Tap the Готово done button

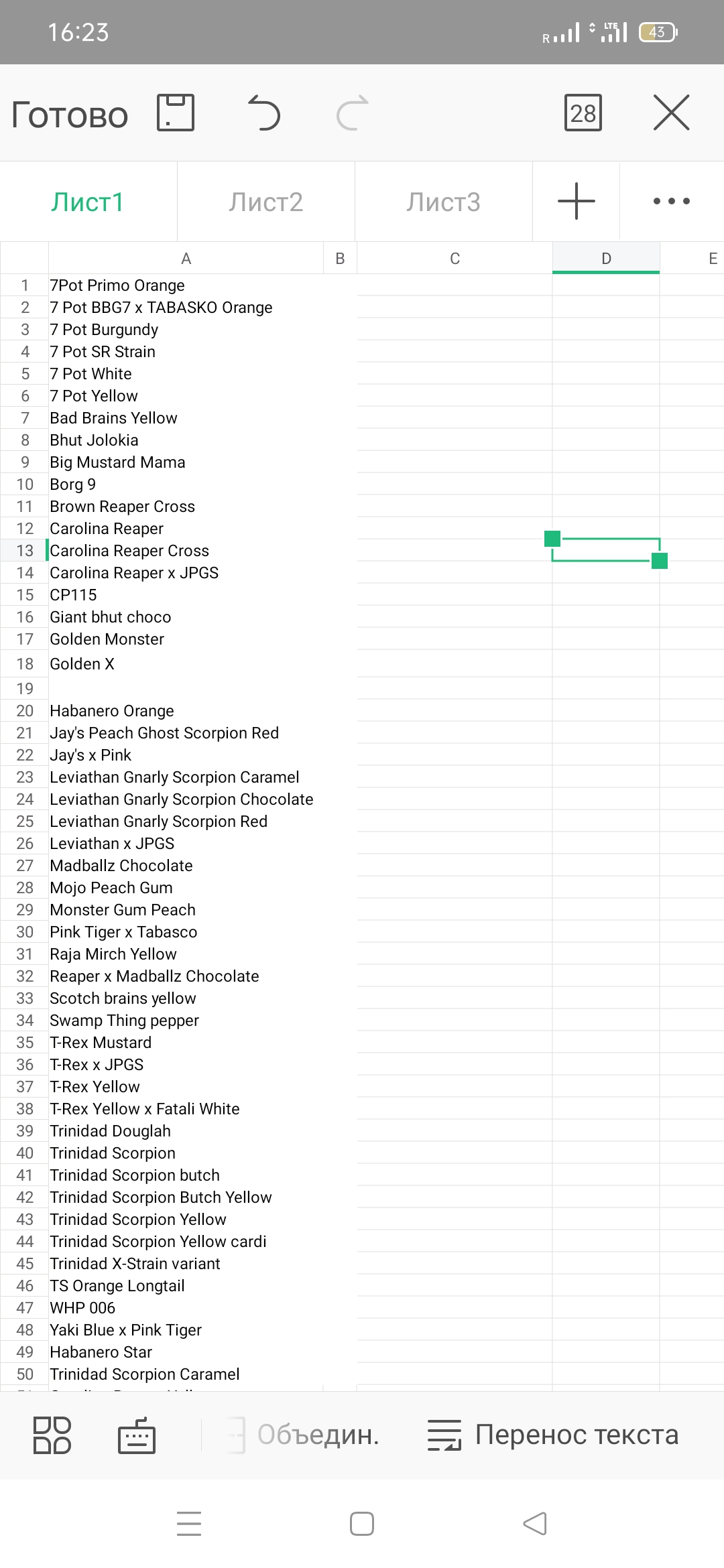point(70,115)
